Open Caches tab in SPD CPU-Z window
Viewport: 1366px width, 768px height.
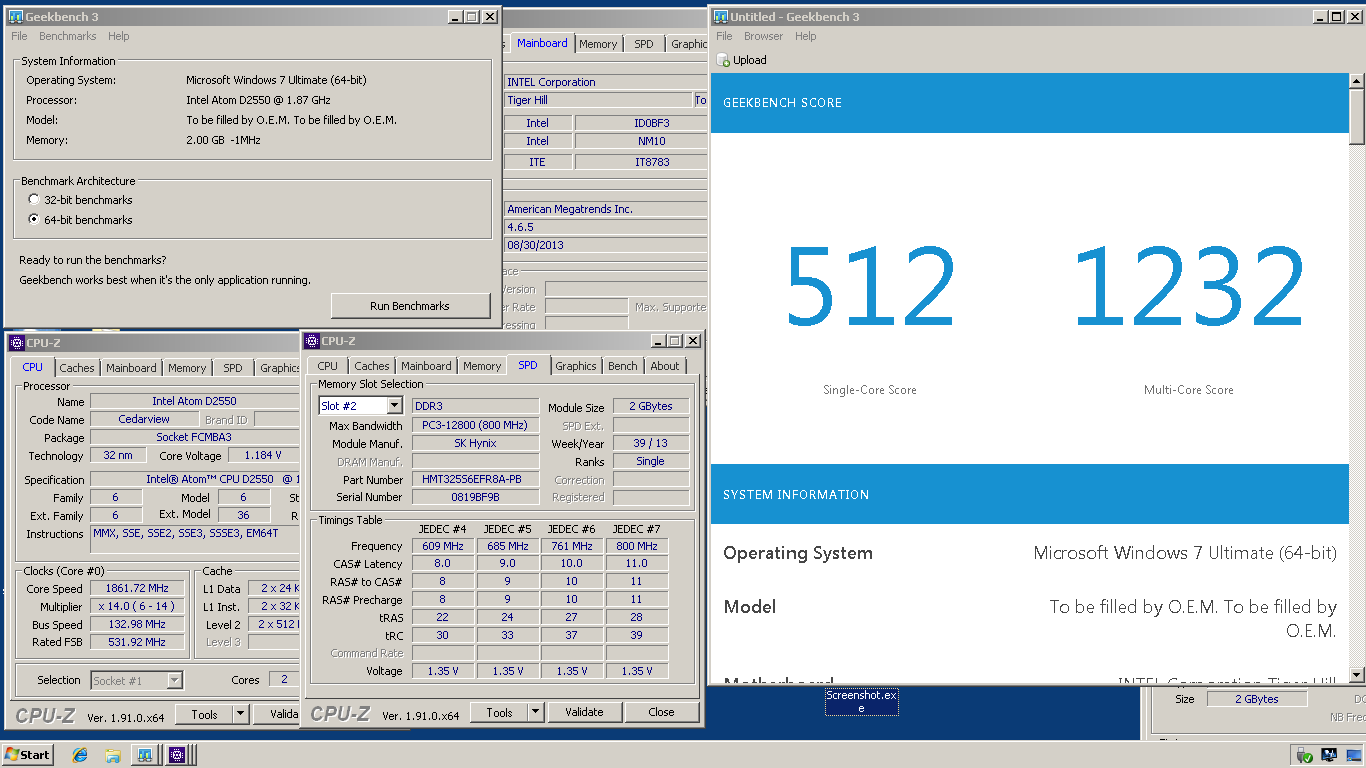click(x=372, y=366)
